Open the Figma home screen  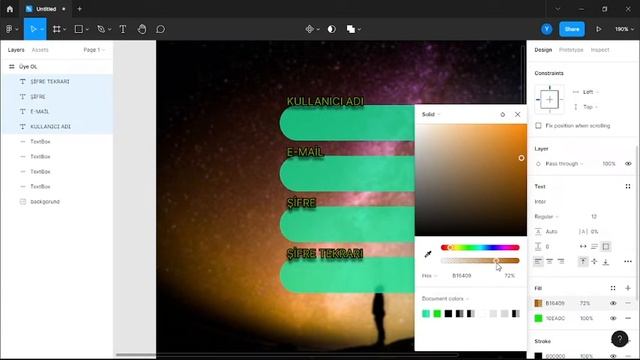[10, 9]
